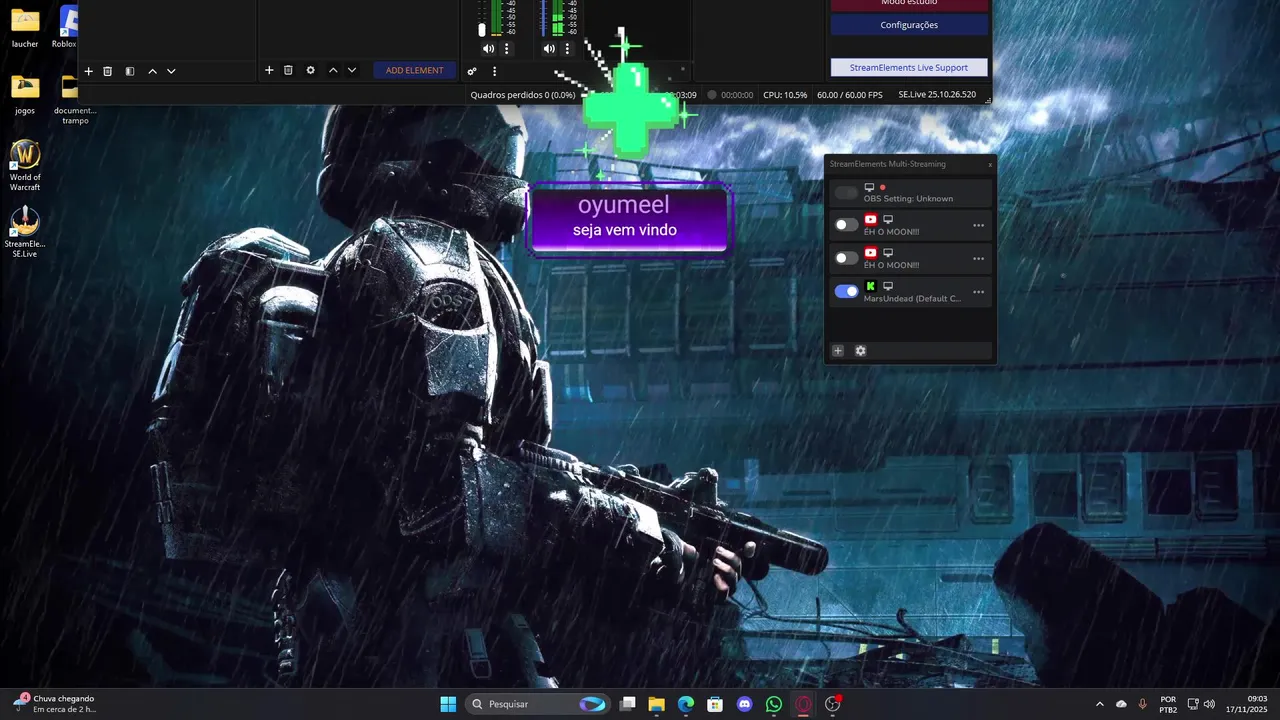
Task: Open the jogos desktop folder
Action: pyautogui.click(x=25, y=95)
